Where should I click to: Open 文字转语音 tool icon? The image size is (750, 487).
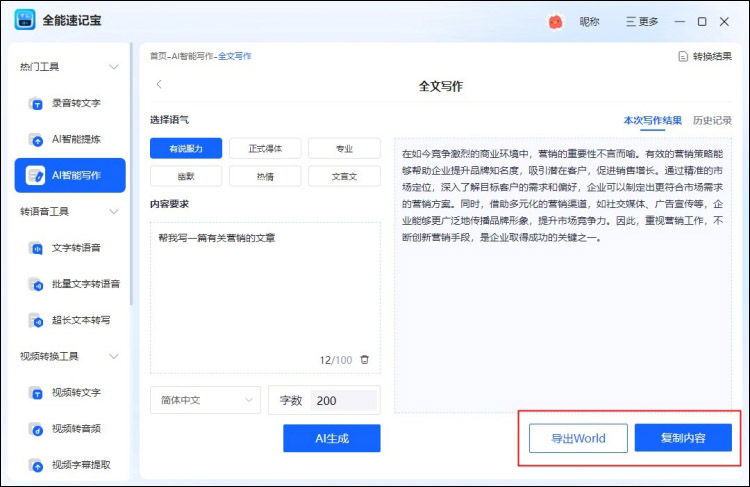[36, 248]
